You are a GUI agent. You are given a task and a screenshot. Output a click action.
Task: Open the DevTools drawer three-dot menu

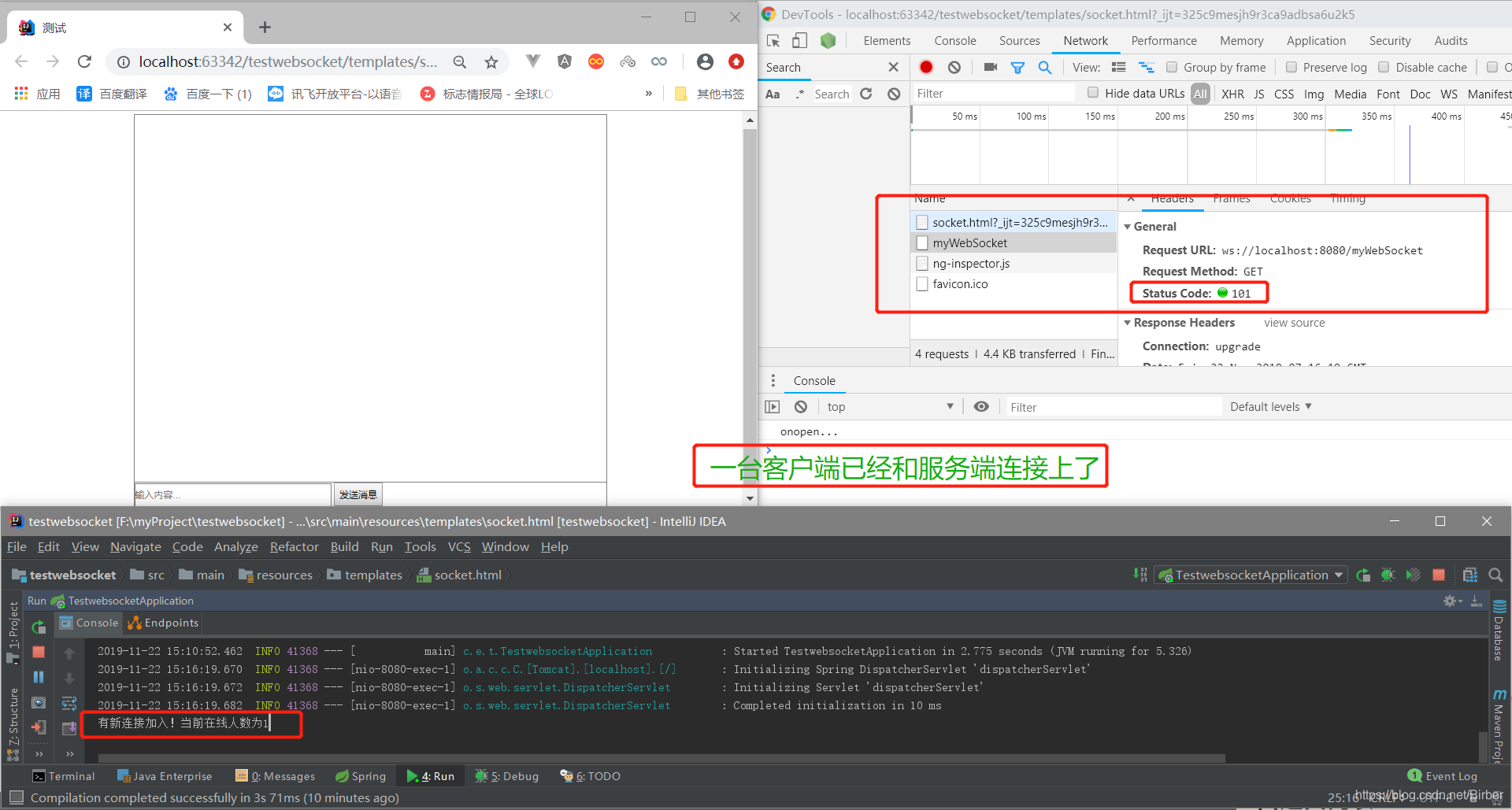773,380
